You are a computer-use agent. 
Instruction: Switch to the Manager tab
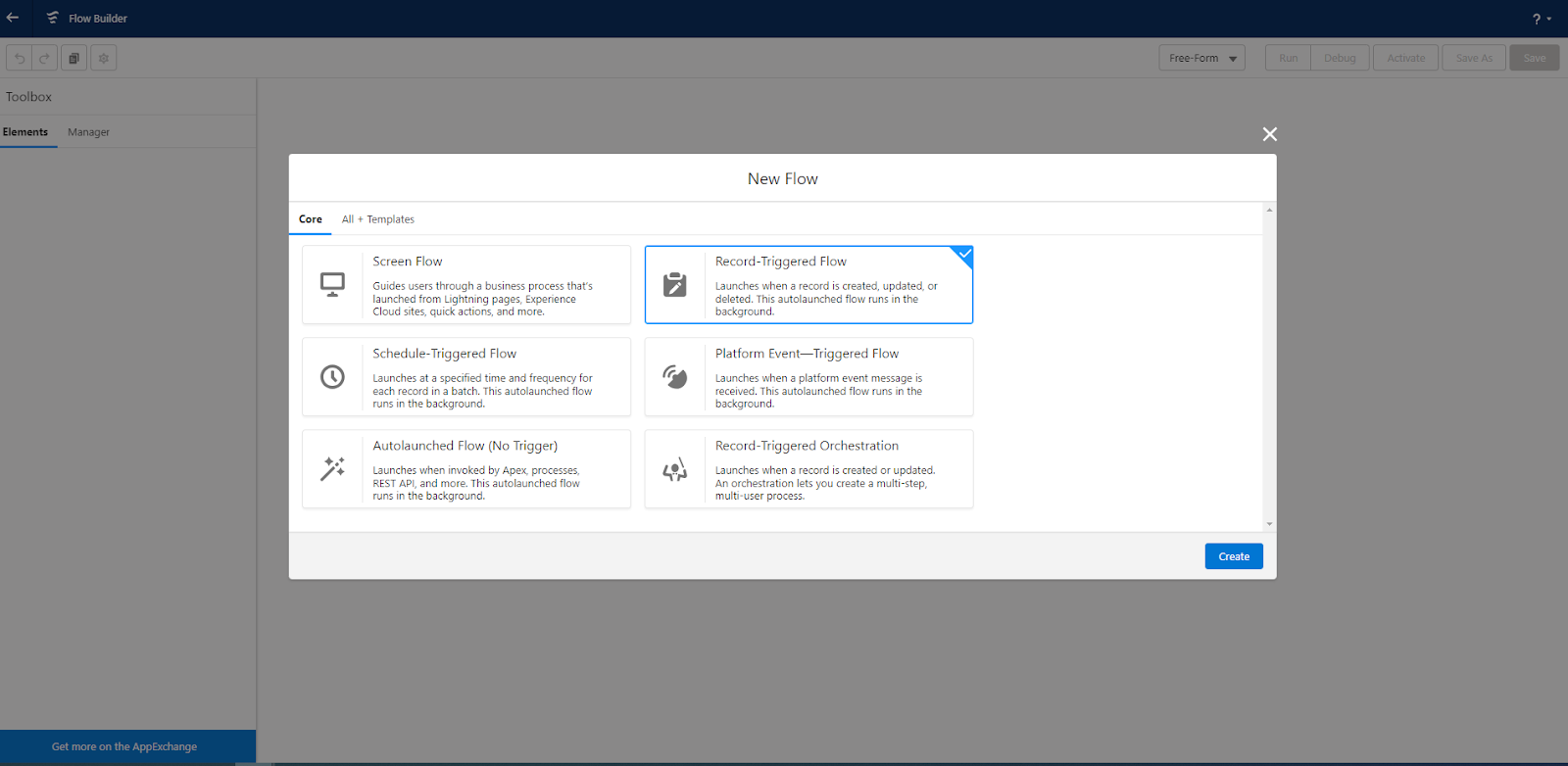pos(88,132)
